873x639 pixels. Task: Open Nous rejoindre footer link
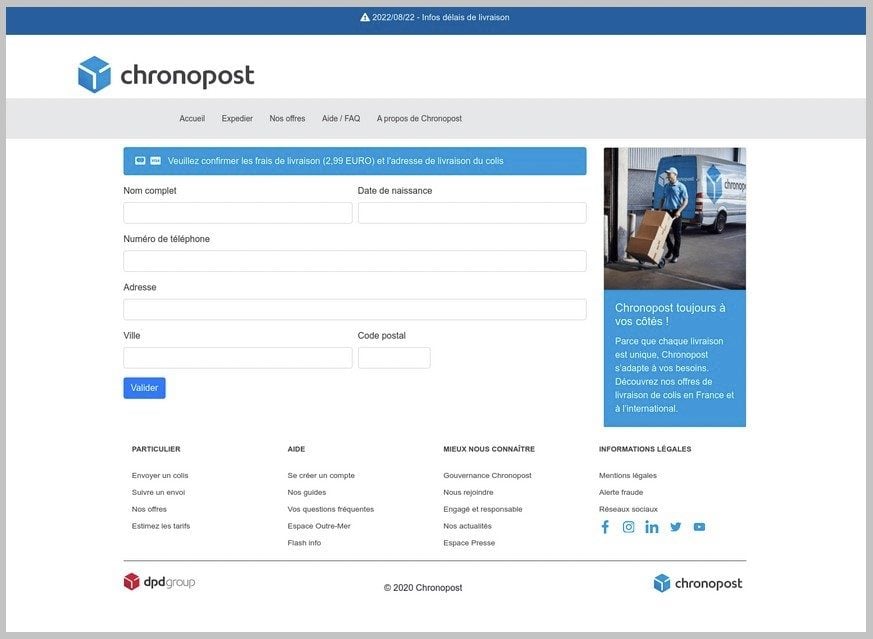pyautogui.click(x=468, y=492)
